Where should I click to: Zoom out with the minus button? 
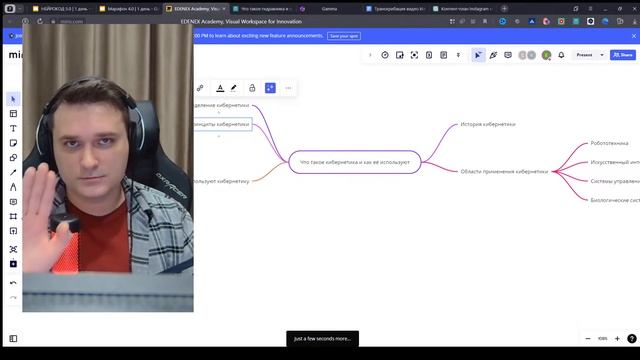(588, 338)
